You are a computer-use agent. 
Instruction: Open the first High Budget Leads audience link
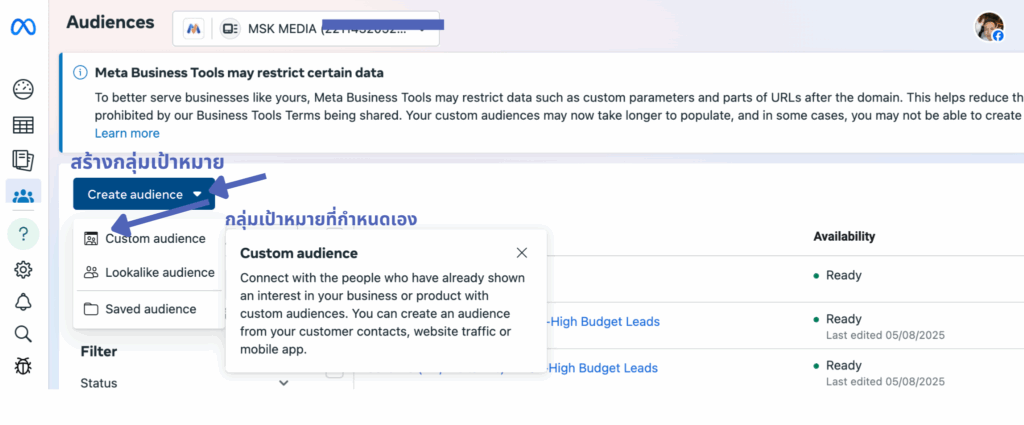click(603, 321)
